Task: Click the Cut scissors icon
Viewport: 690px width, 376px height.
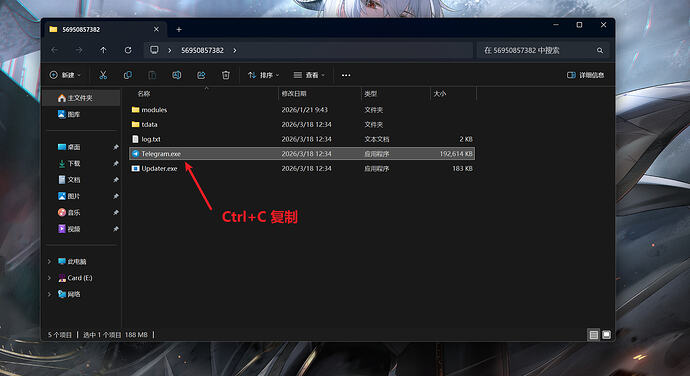Action: click(103, 75)
